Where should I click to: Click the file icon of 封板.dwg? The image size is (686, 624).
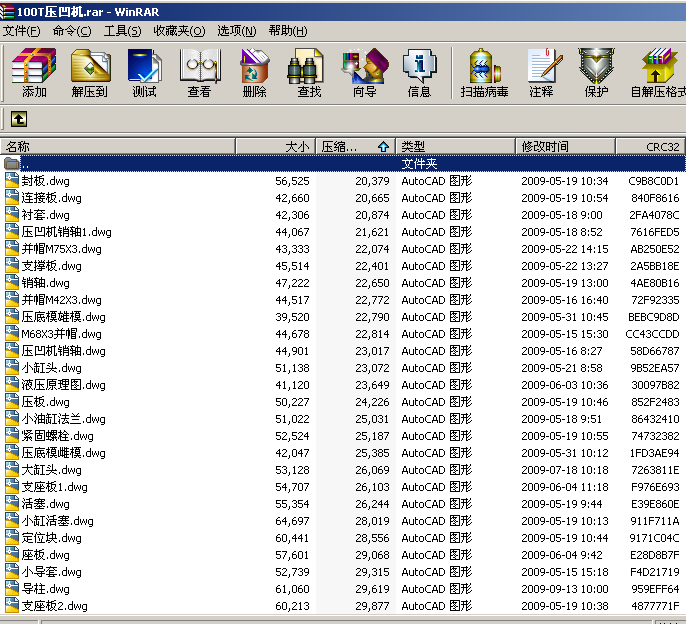tap(12, 181)
